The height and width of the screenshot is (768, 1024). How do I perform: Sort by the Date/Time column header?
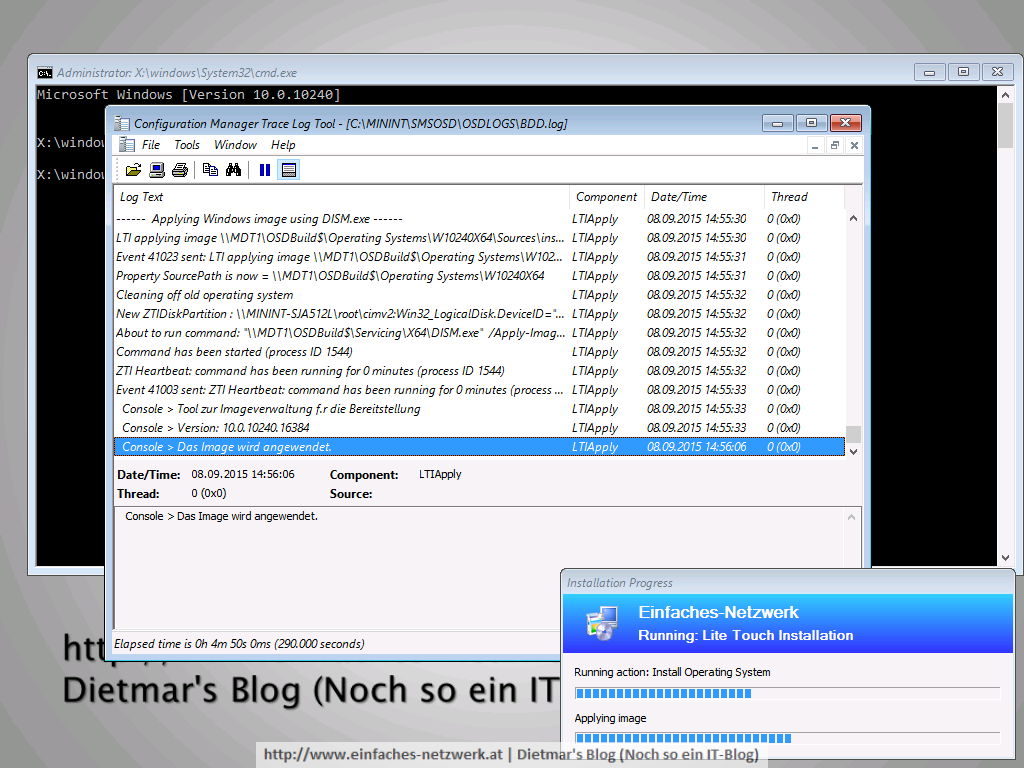click(x=704, y=197)
